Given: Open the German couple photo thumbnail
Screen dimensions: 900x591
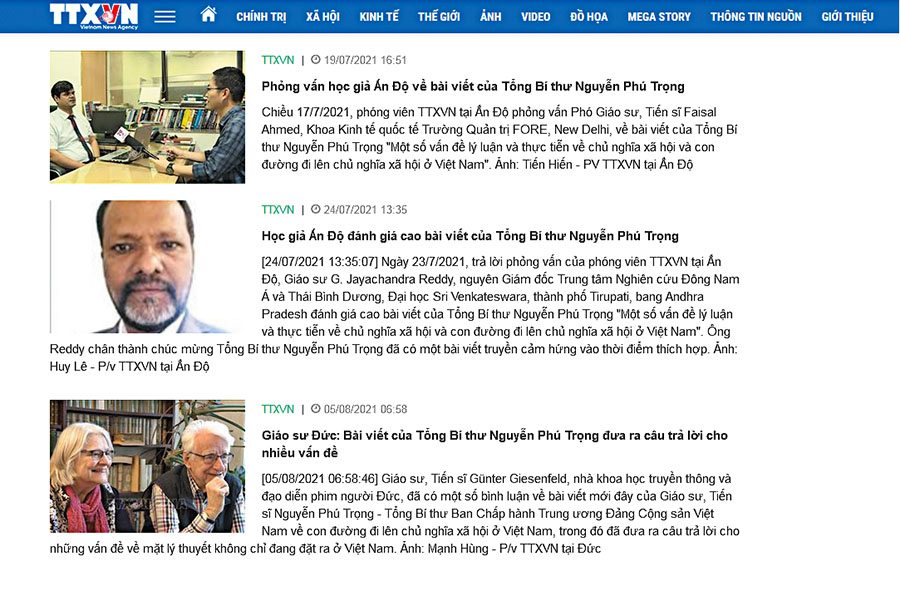Looking at the screenshot, I should point(147,466).
